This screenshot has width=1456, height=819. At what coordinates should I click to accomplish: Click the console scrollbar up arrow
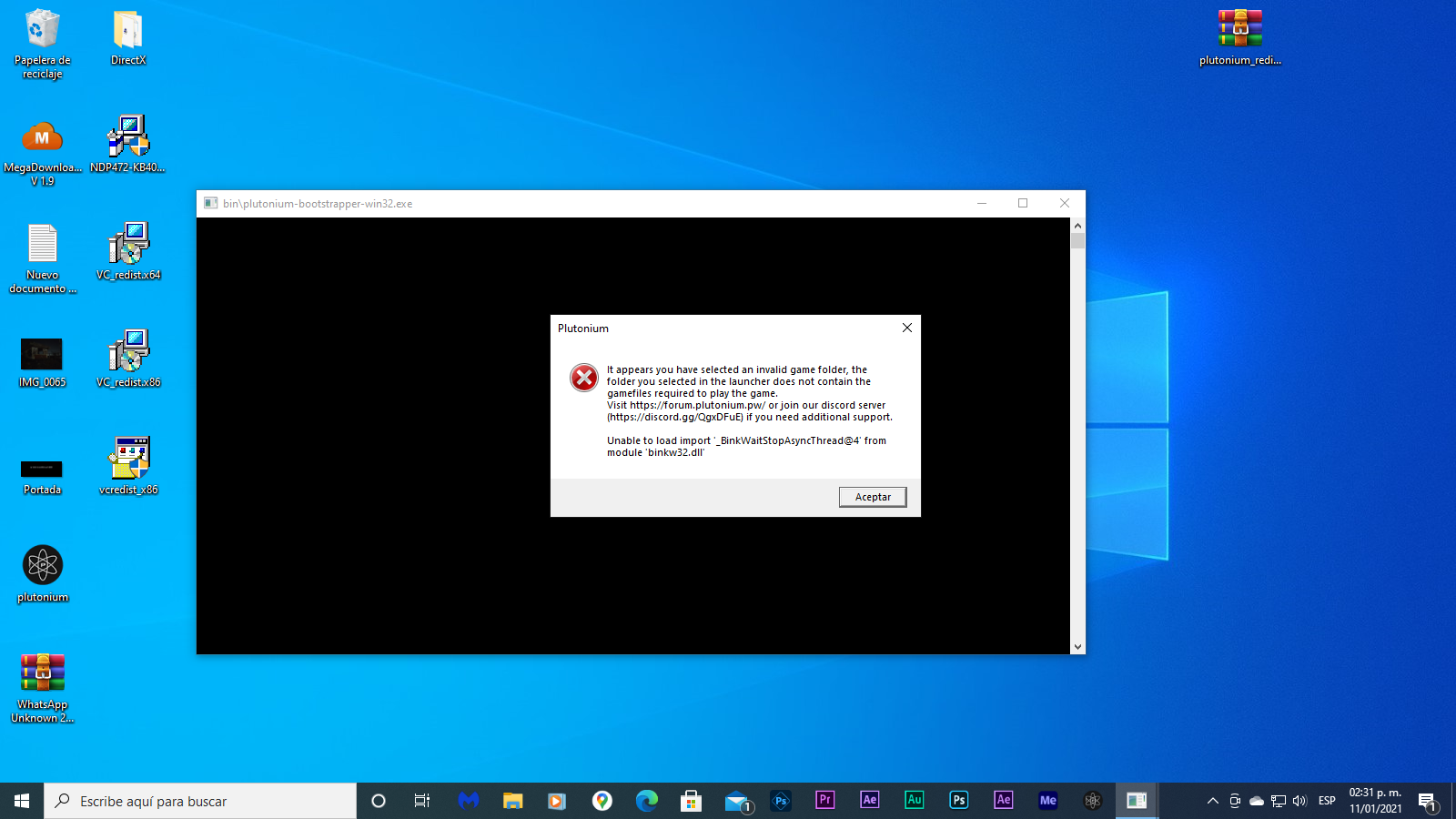point(1077,225)
